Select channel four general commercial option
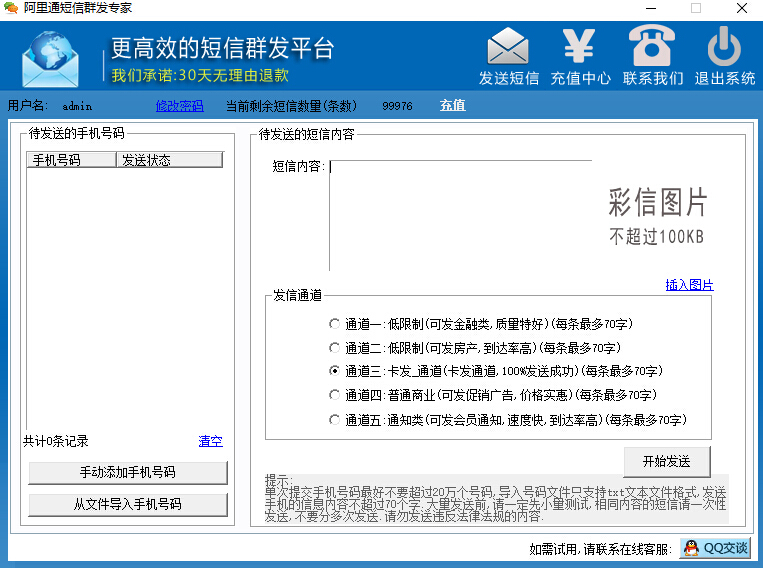Screen dimensions: 763x568 click(x=334, y=395)
